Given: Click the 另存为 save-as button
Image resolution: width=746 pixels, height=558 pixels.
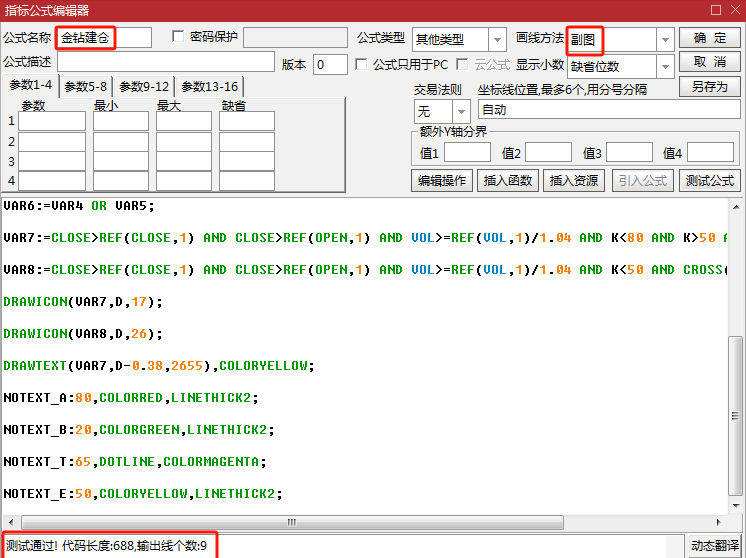Looking at the screenshot, I should pos(709,87).
